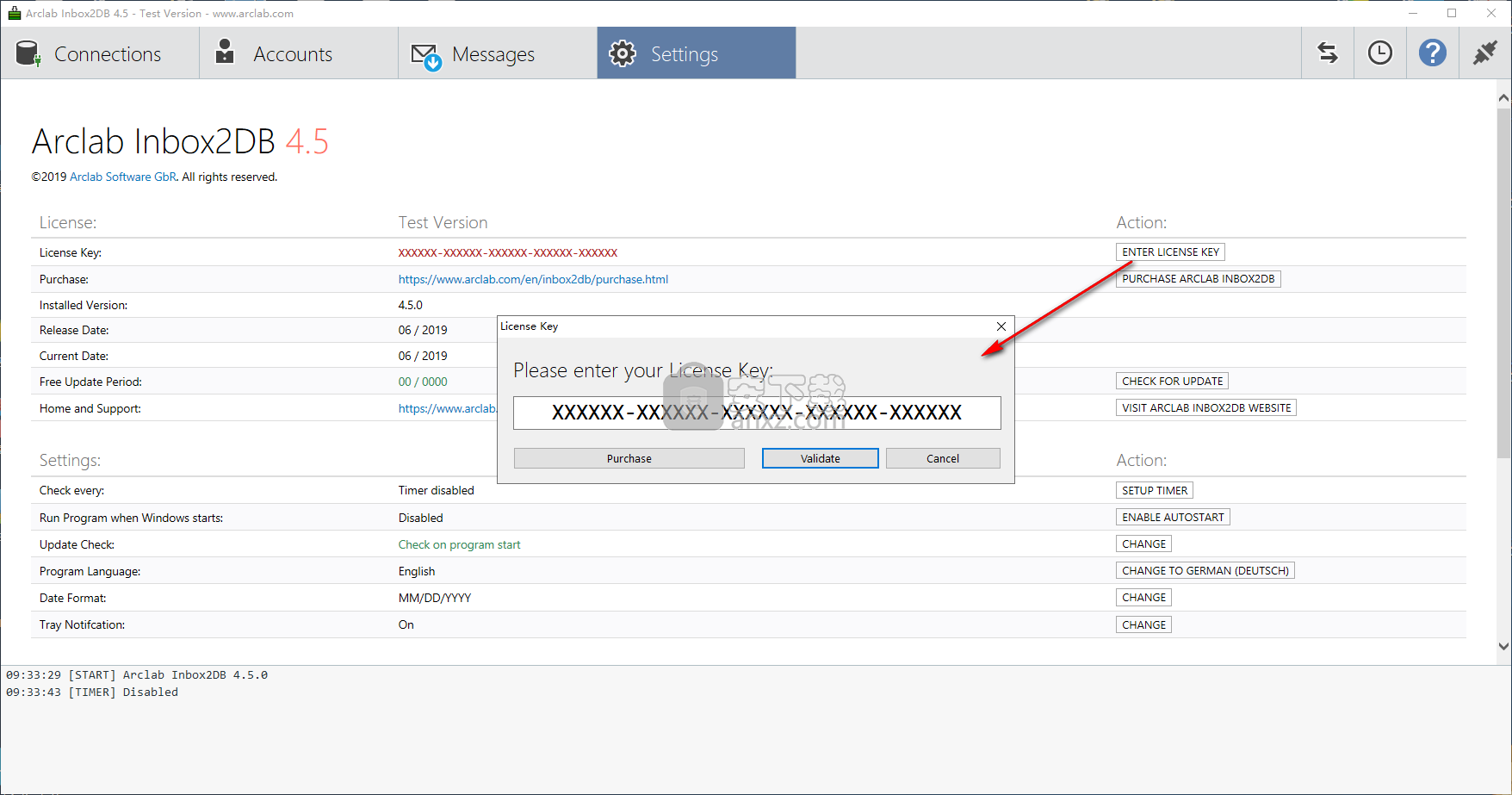Image resolution: width=1512 pixels, height=795 pixels.
Task: Click scrollbar up arrow
Action: (x=1503, y=97)
